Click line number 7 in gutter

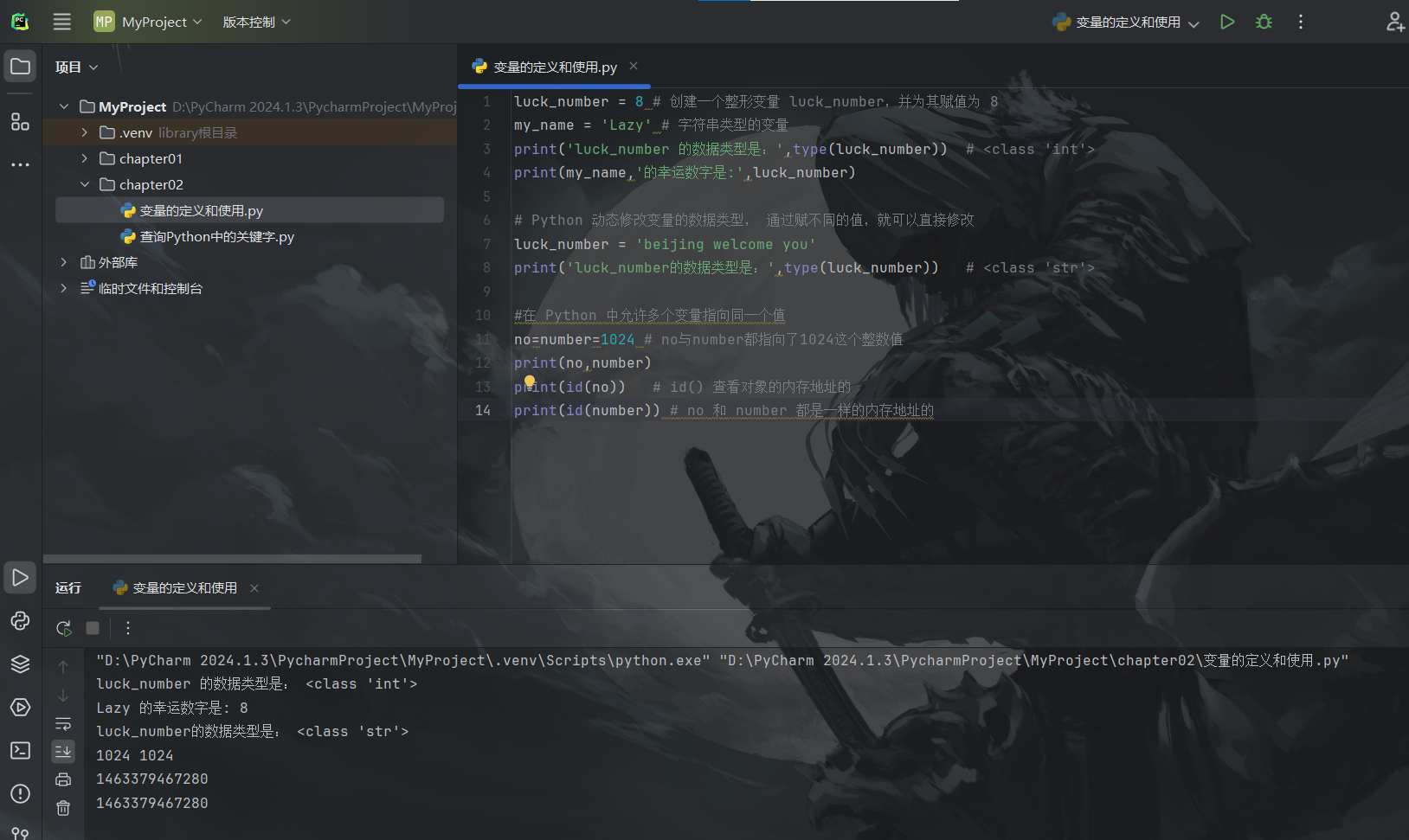click(486, 244)
